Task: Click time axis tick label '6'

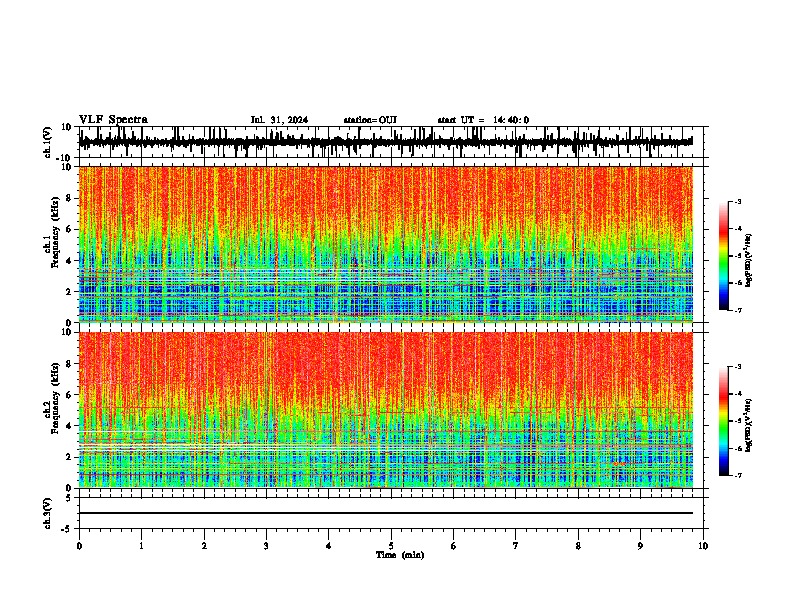Action: [x=454, y=546]
